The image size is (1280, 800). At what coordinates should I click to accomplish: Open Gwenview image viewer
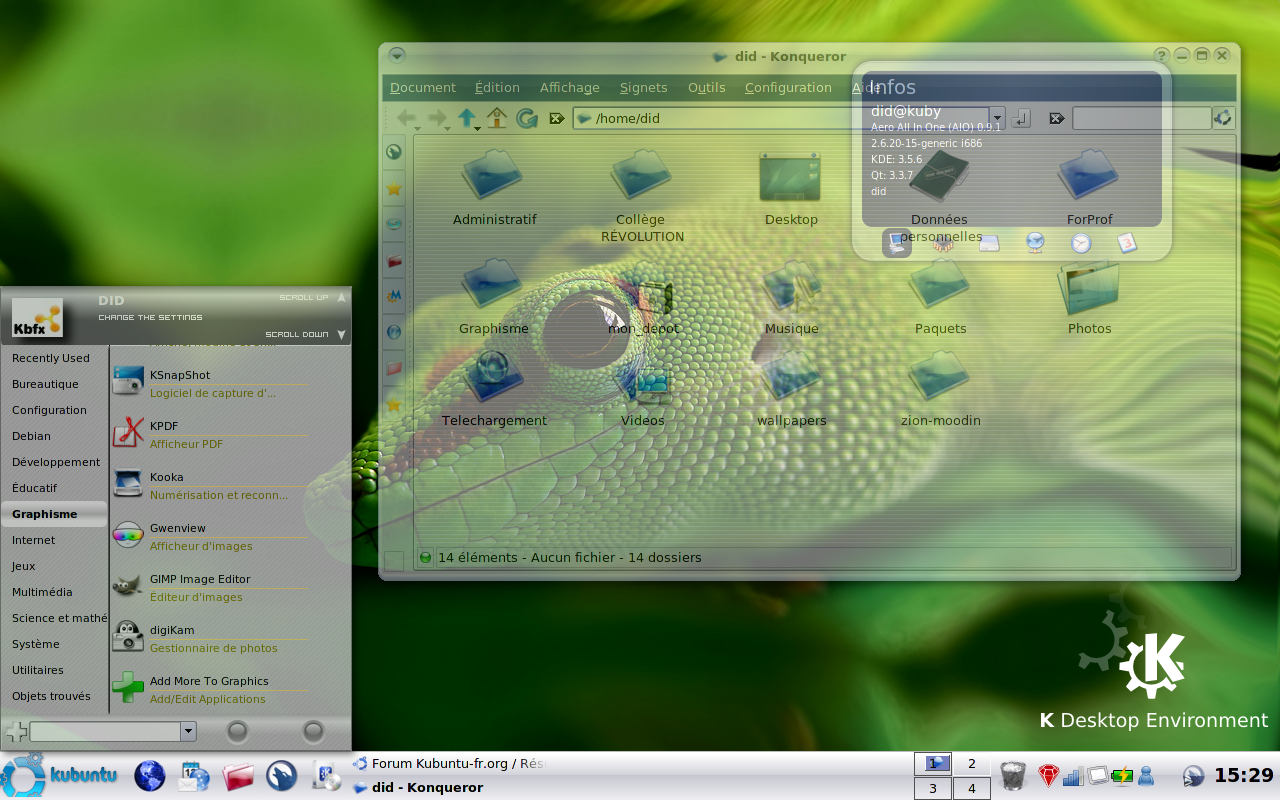[210, 537]
